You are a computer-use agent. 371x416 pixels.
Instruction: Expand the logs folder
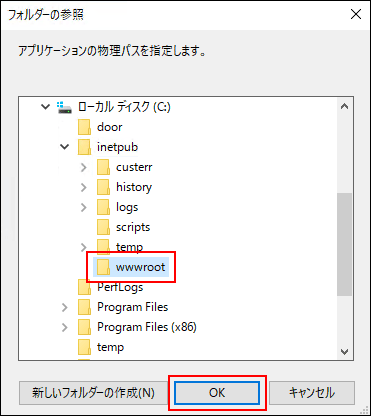84,207
